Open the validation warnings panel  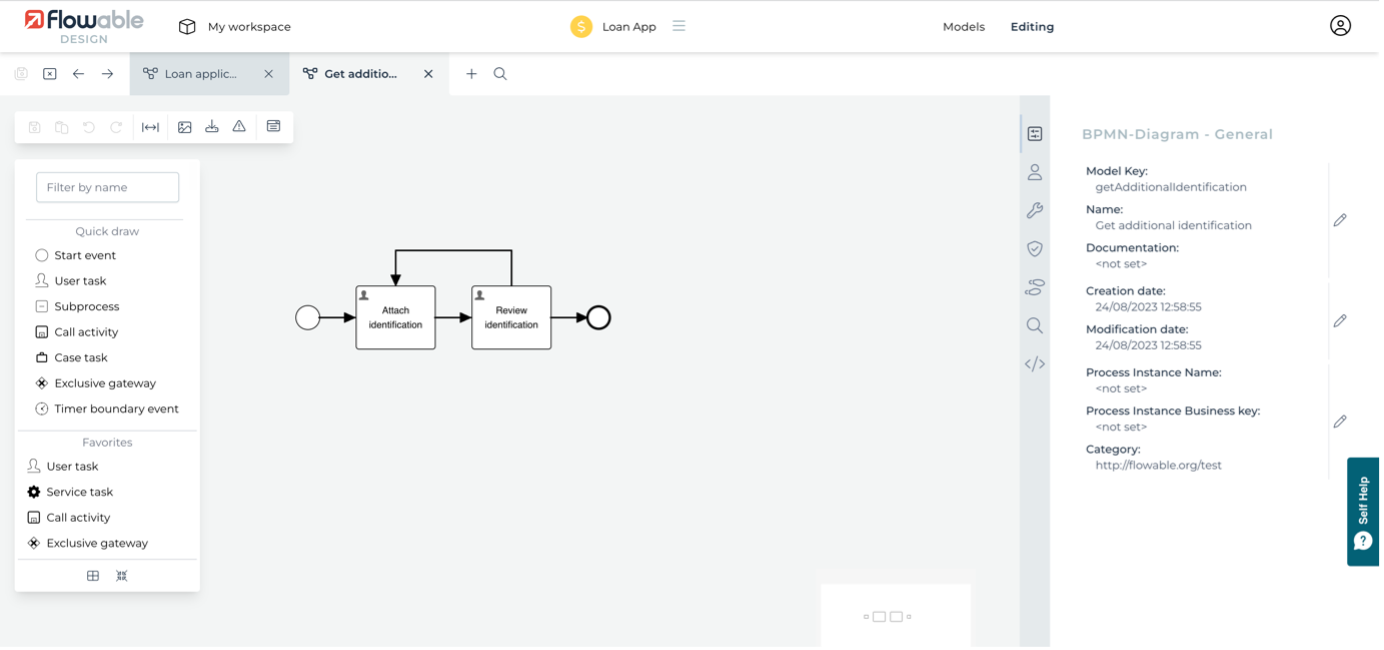239,126
